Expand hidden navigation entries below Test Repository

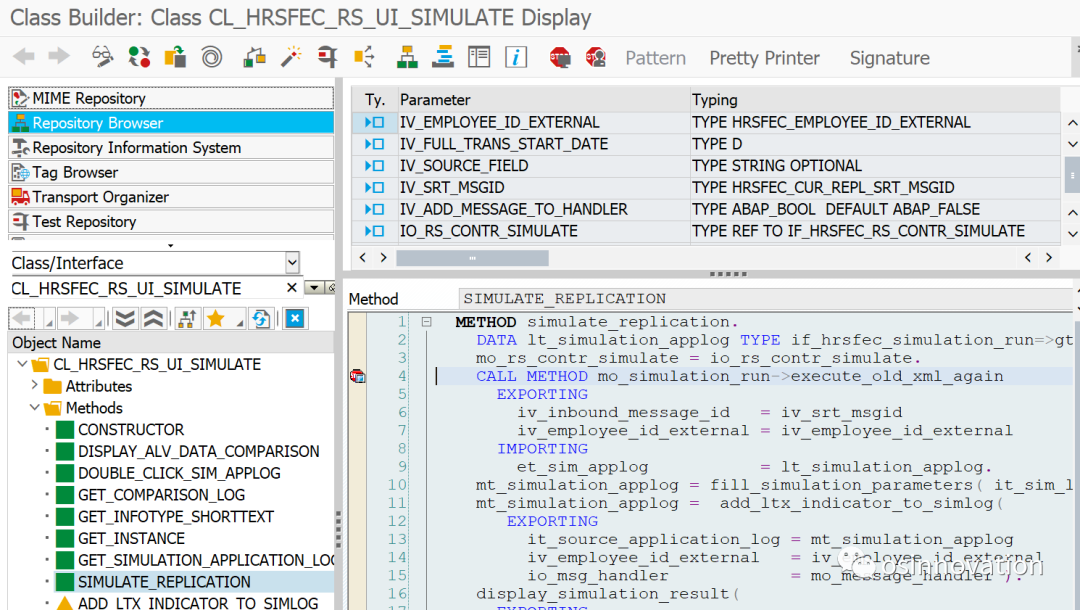170,245
